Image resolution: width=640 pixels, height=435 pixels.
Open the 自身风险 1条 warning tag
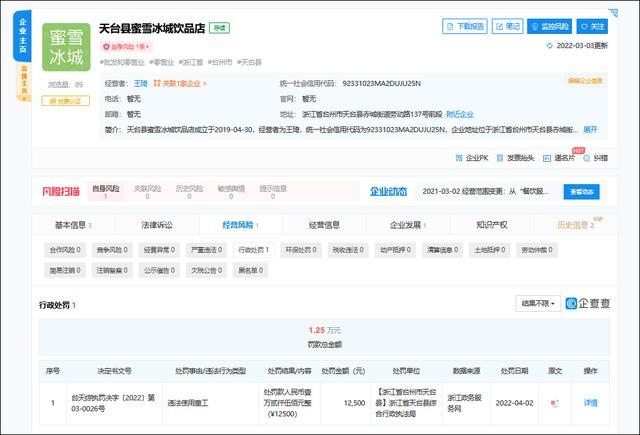coord(126,47)
